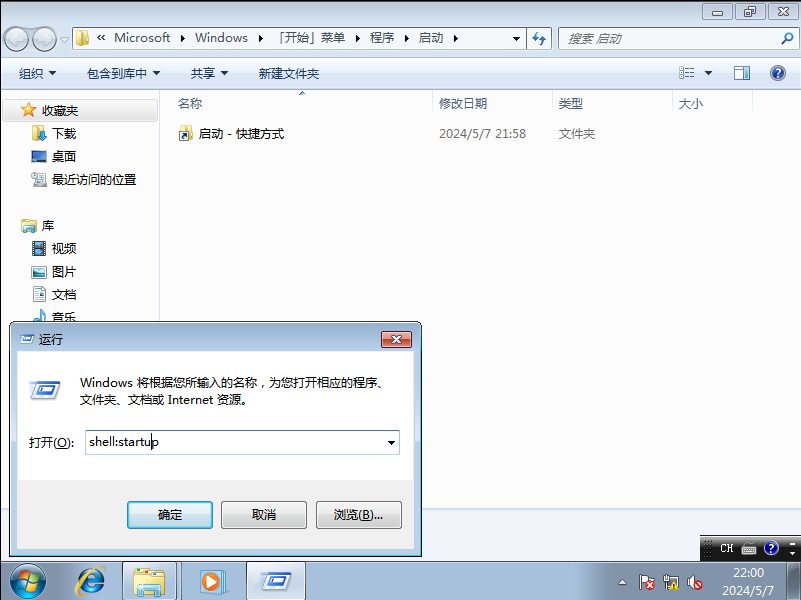The image size is (801, 600).
Task: Select the Microsoft breadcrumb segment
Action: point(142,38)
